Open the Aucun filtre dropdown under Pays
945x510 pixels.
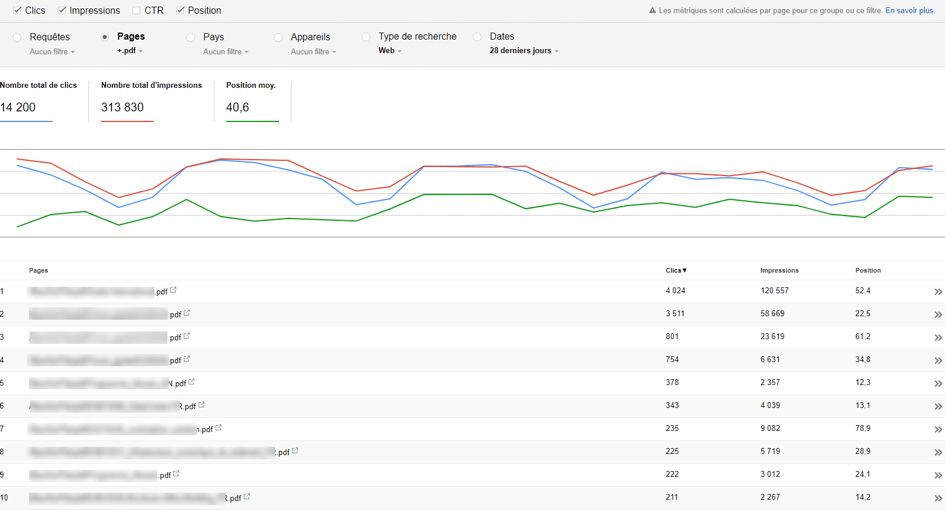click(225, 52)
